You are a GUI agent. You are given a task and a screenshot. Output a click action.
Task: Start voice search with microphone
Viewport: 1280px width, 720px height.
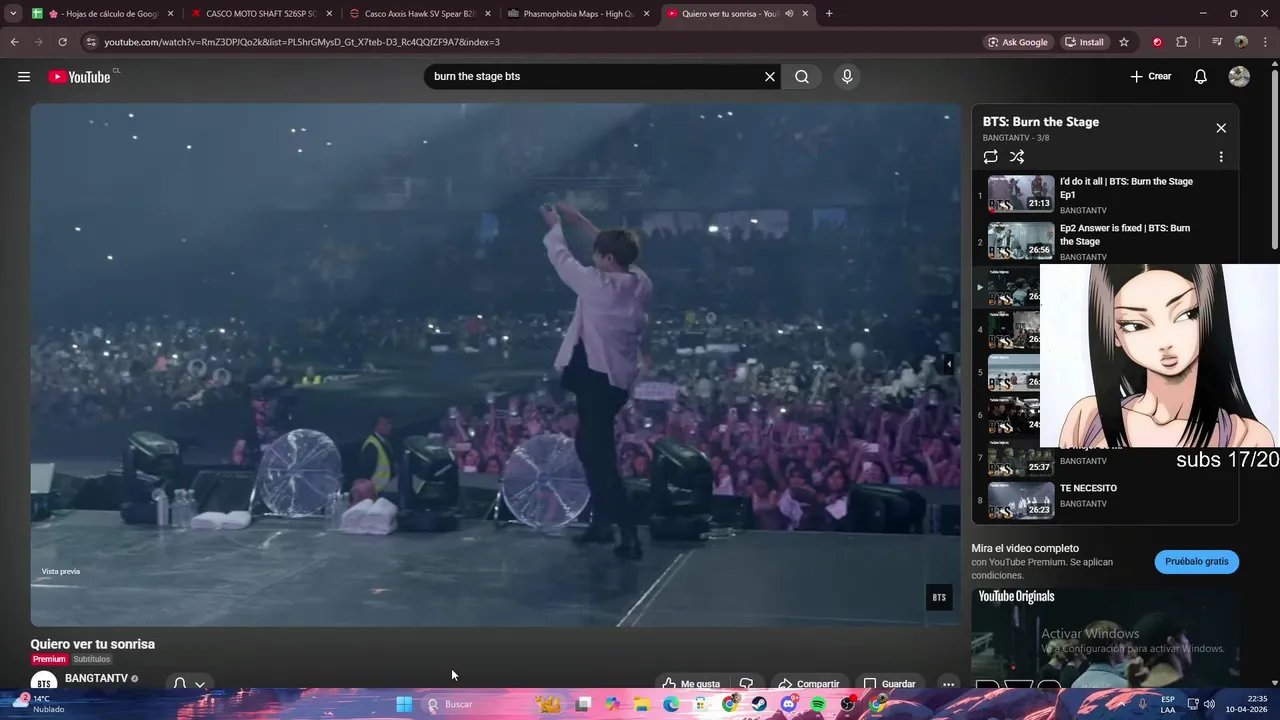click(x=847, y=76)
